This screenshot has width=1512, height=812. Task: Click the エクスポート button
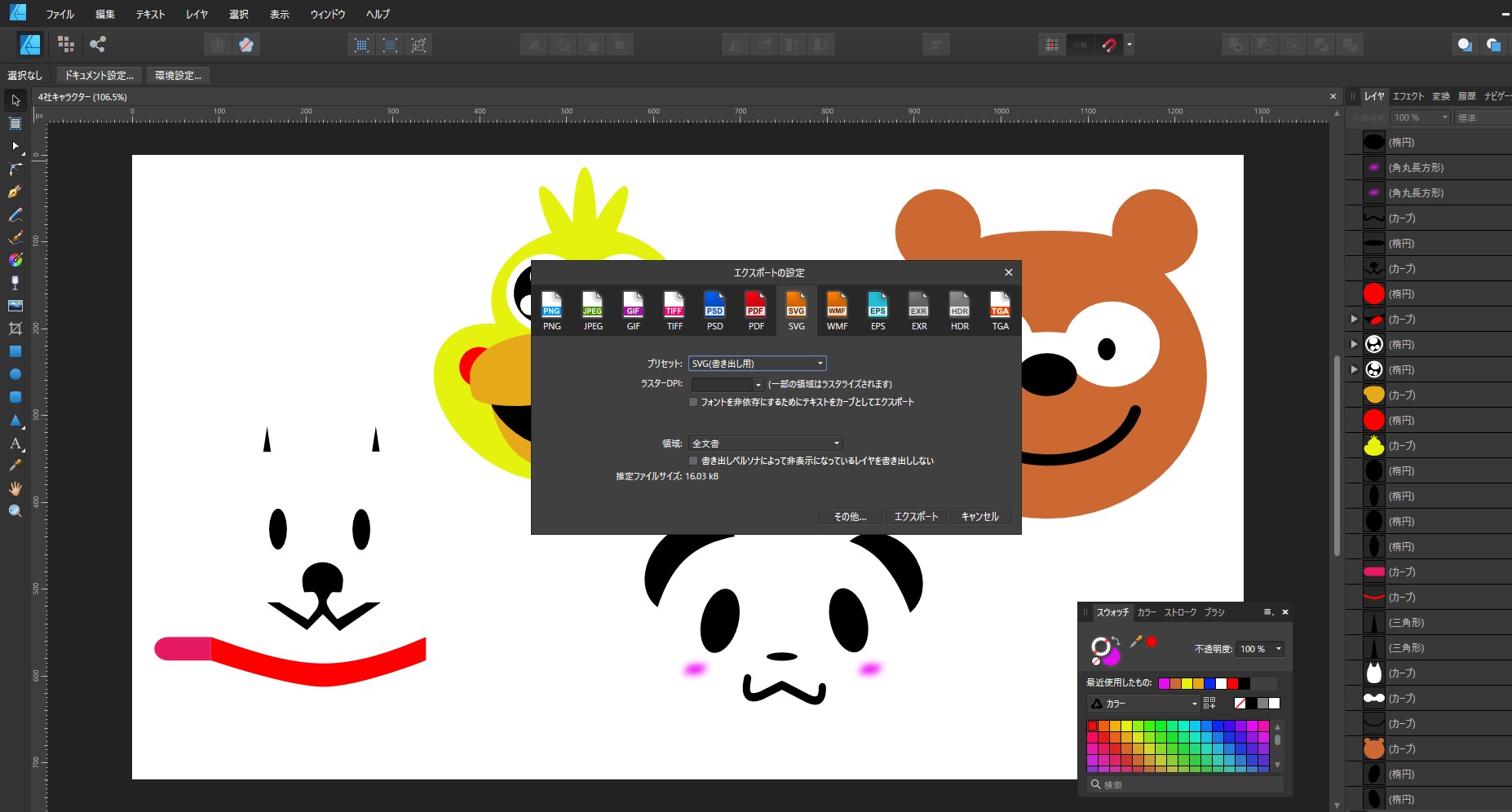[x=916, y=516]
